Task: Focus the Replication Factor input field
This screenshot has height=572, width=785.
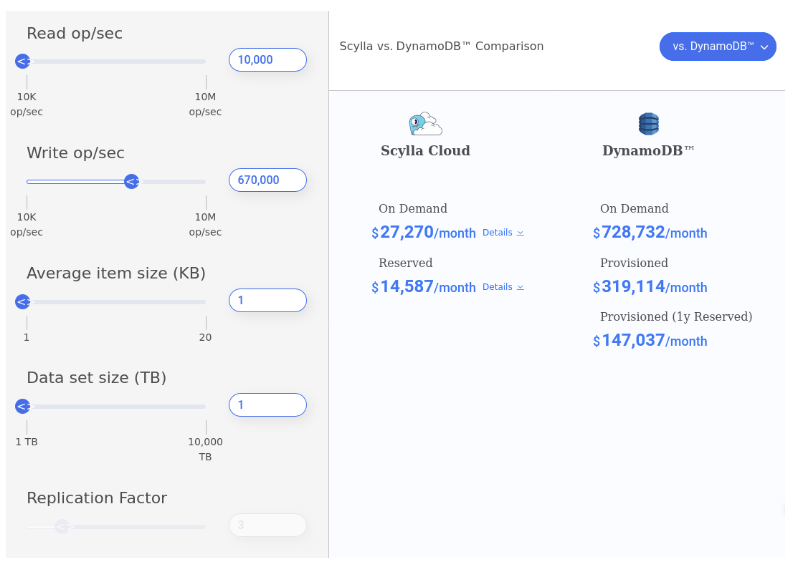Action: click(x=268, y=525)
